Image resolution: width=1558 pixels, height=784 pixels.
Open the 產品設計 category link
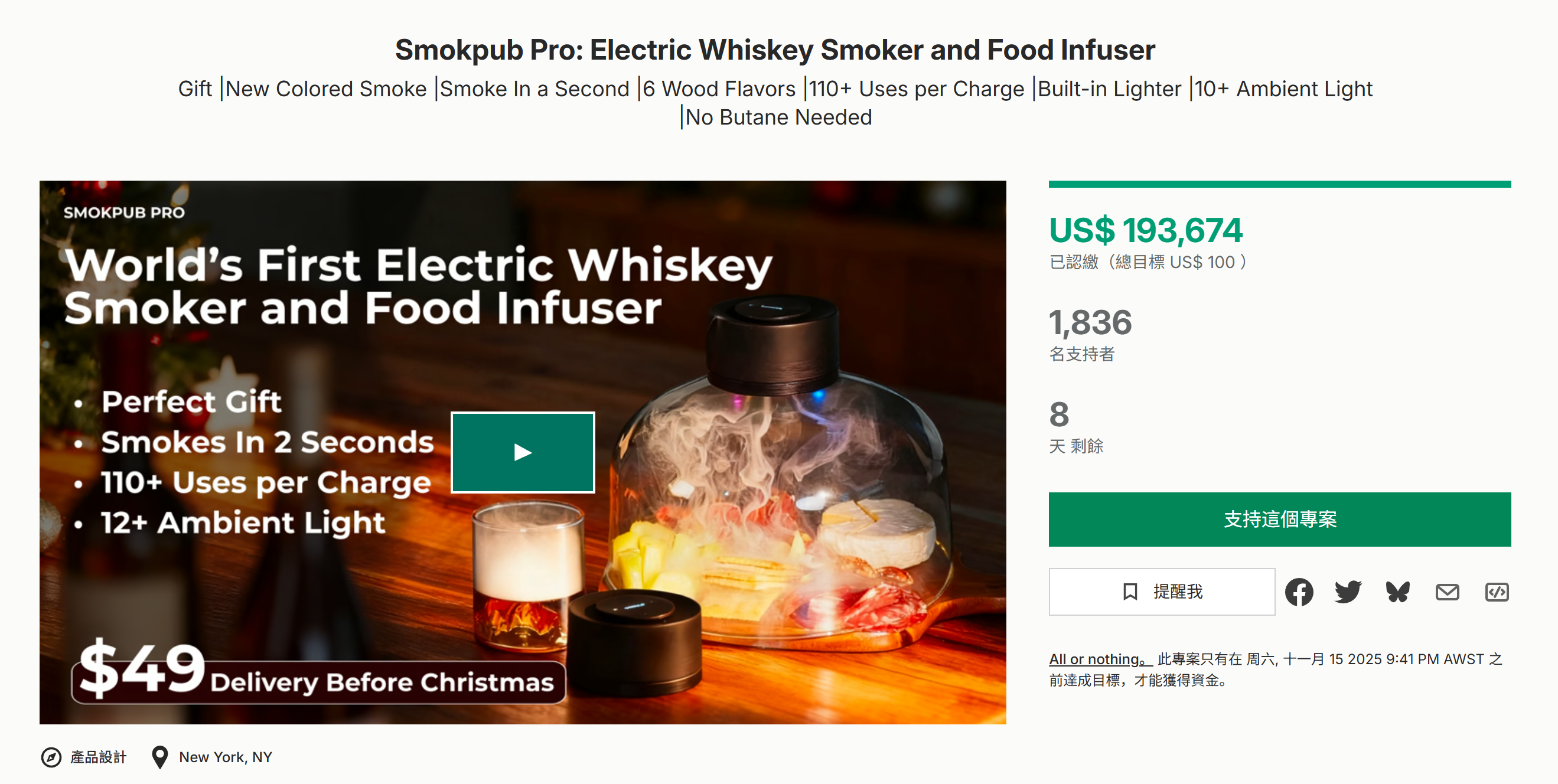[x=98, y=757]
